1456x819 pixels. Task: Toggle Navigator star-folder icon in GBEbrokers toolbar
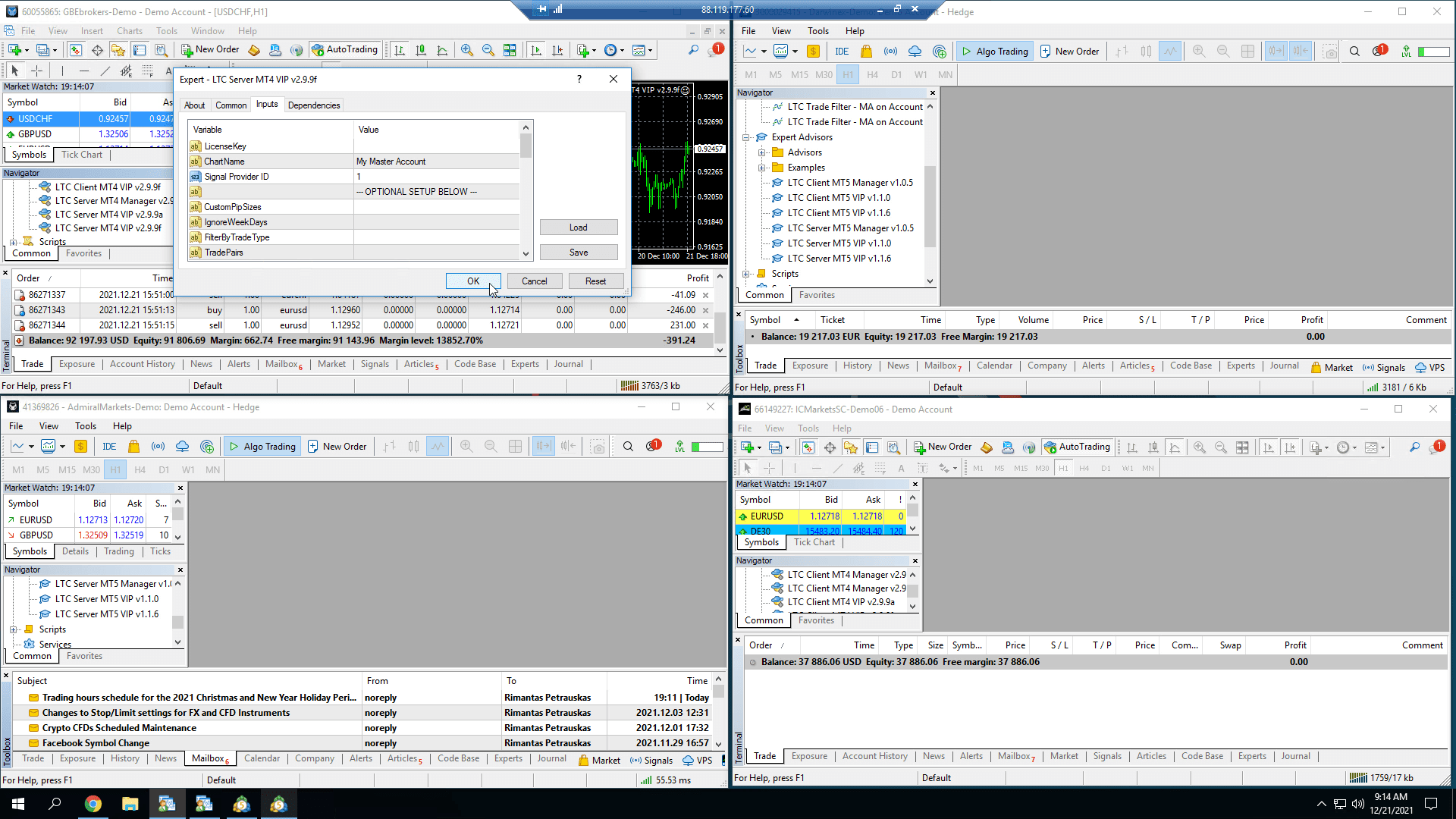click(118, 50)
